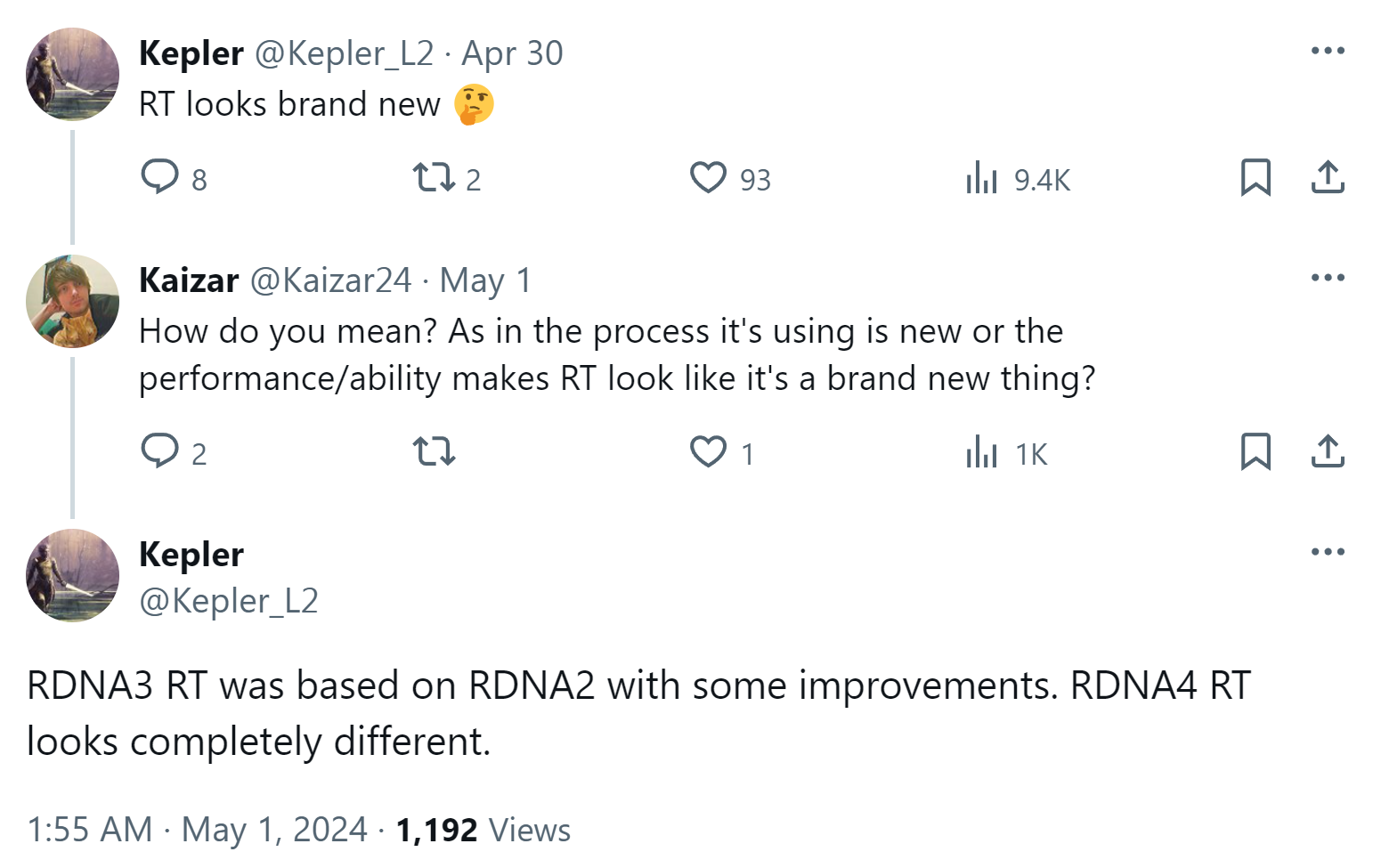View analytics for tweet with 9.4K views
Screen dimensions: 1373x868
981,178
